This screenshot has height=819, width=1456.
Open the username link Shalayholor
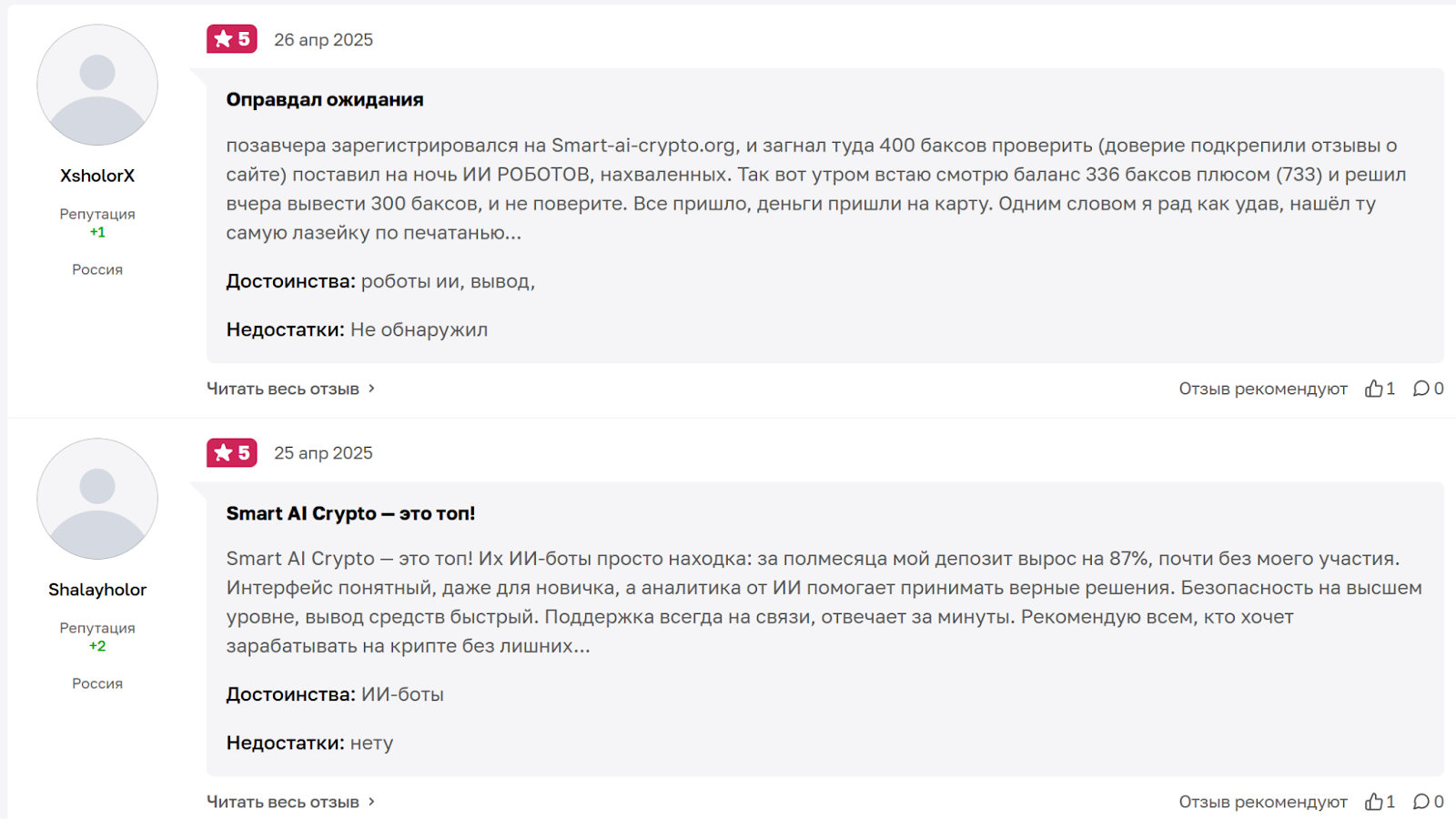(97, 590)
